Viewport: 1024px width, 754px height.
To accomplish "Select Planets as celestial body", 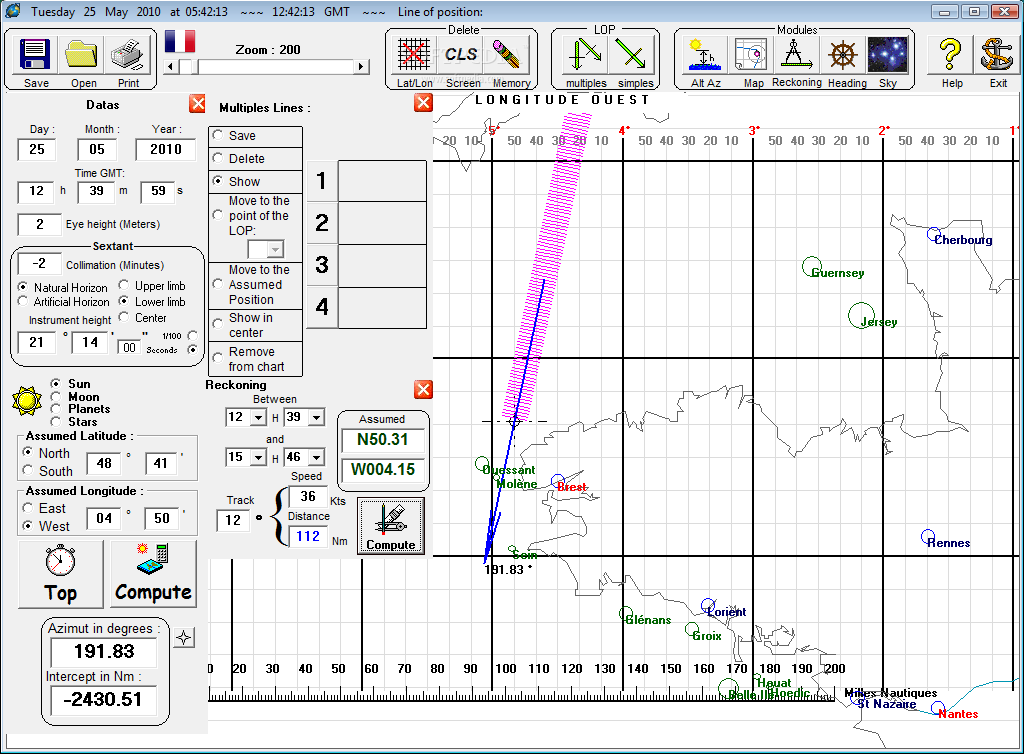I will 56,409.
